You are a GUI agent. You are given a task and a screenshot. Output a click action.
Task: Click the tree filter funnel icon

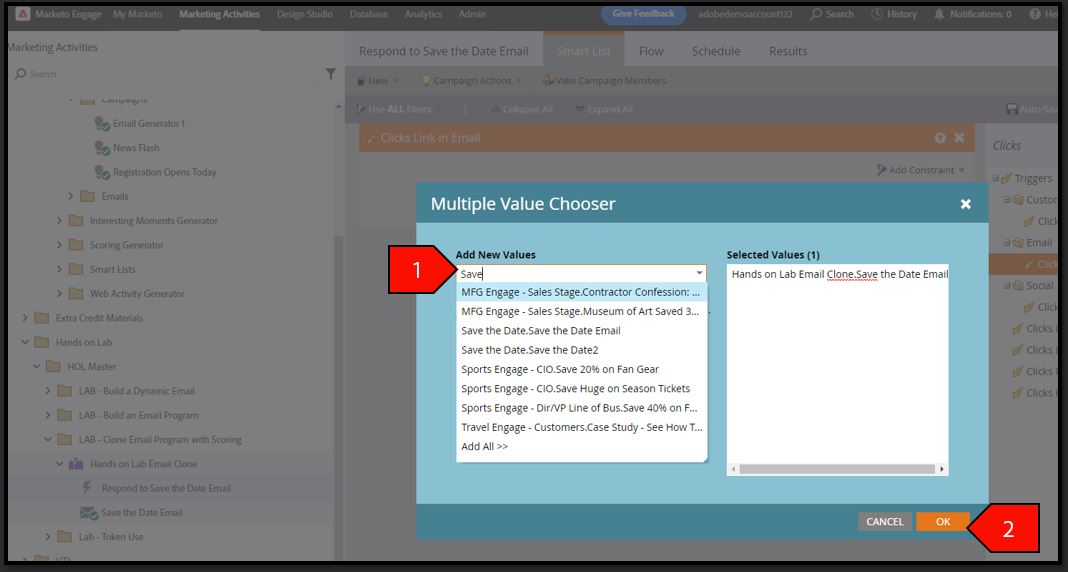(x=331, y=74)
